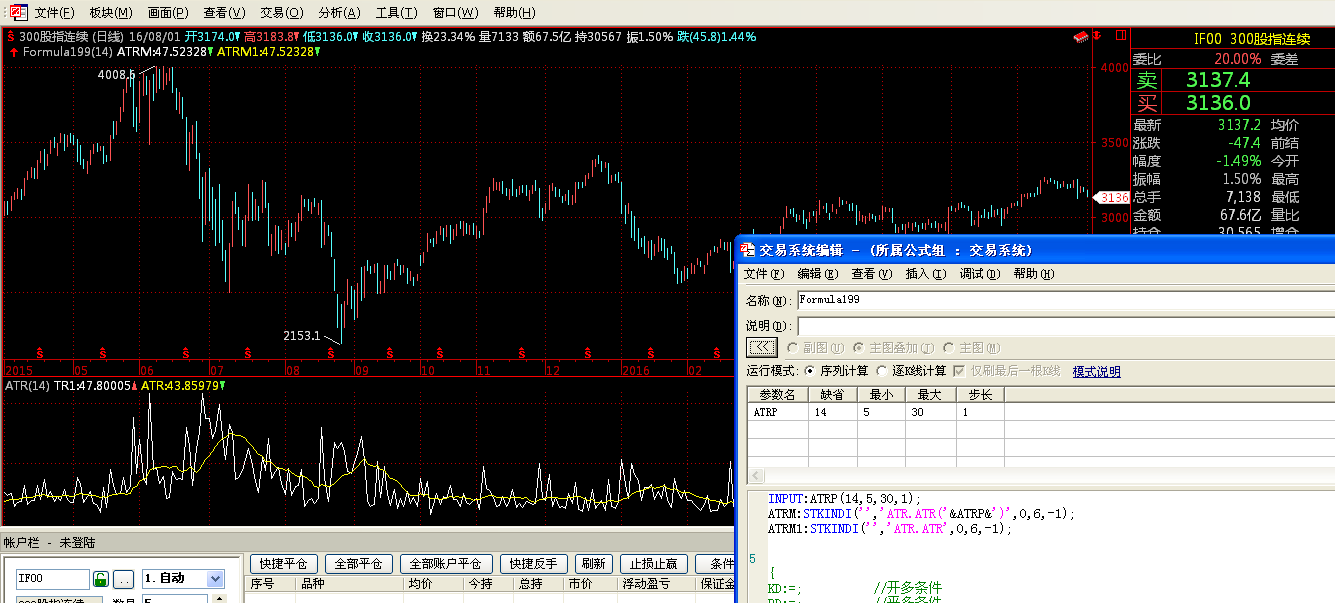Open 帮助(H) menu in the main menu bar
The width and height of the screenshot is (1335, 603).
point(514,13)
